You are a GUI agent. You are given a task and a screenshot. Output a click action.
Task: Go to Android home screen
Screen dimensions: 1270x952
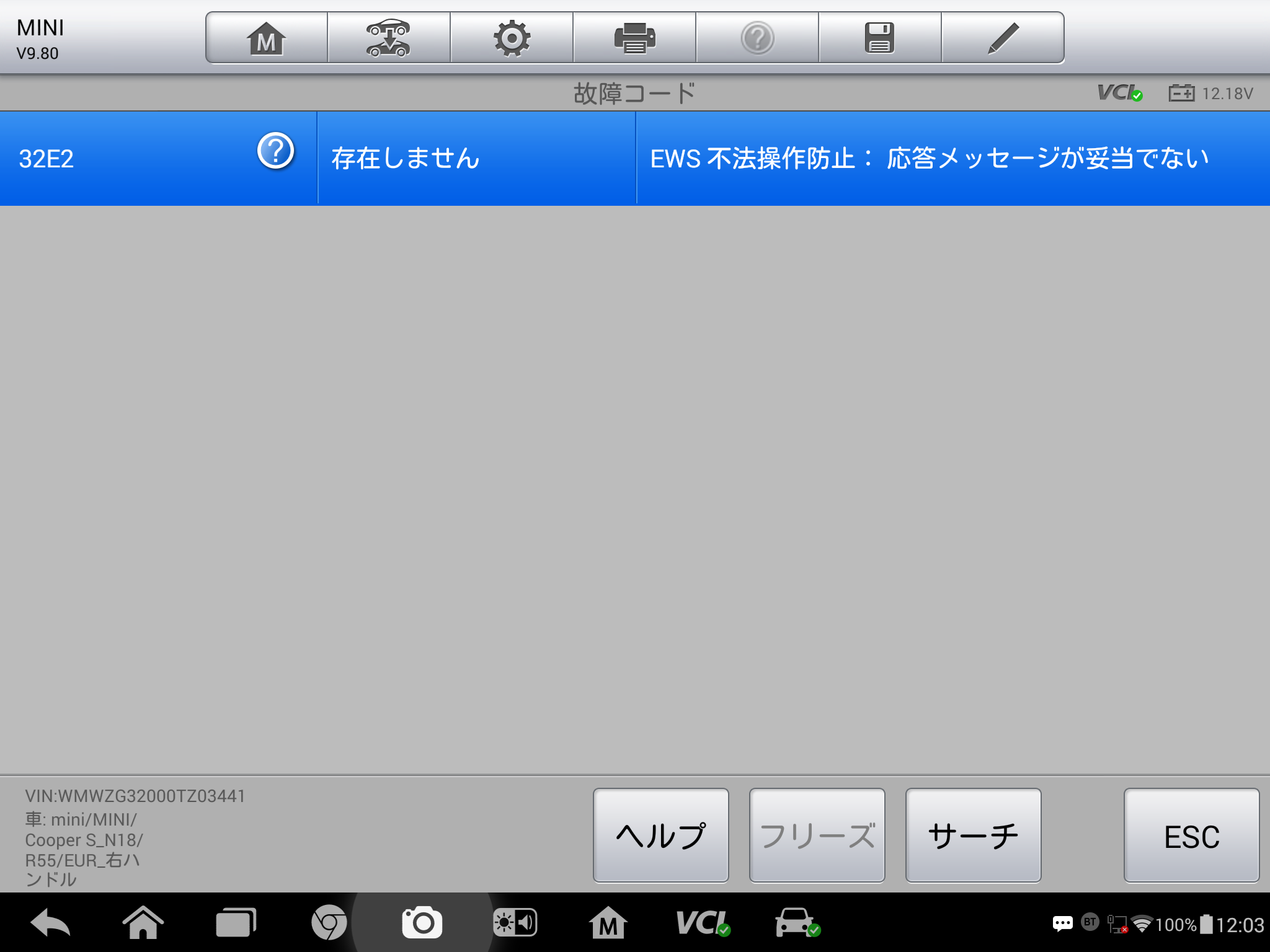[x=143, y=923]
